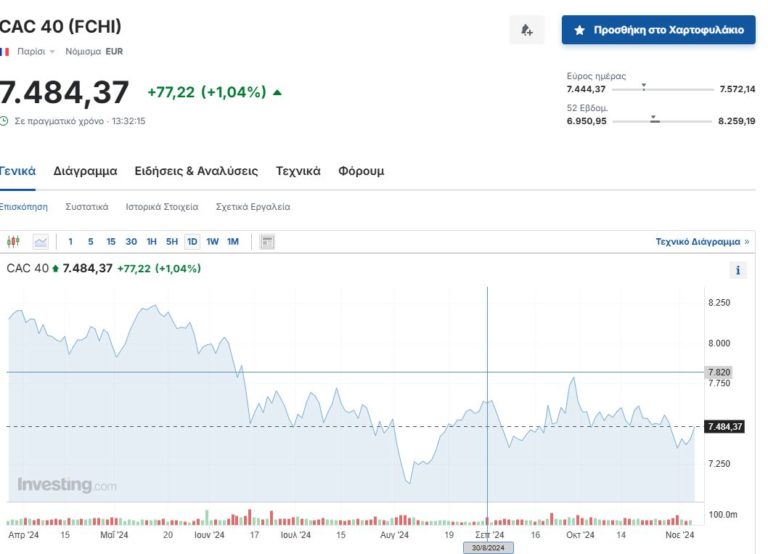Viewport: 768px width, 554px height.
Task: Click the chart info icon
Action: coord(739,270)
